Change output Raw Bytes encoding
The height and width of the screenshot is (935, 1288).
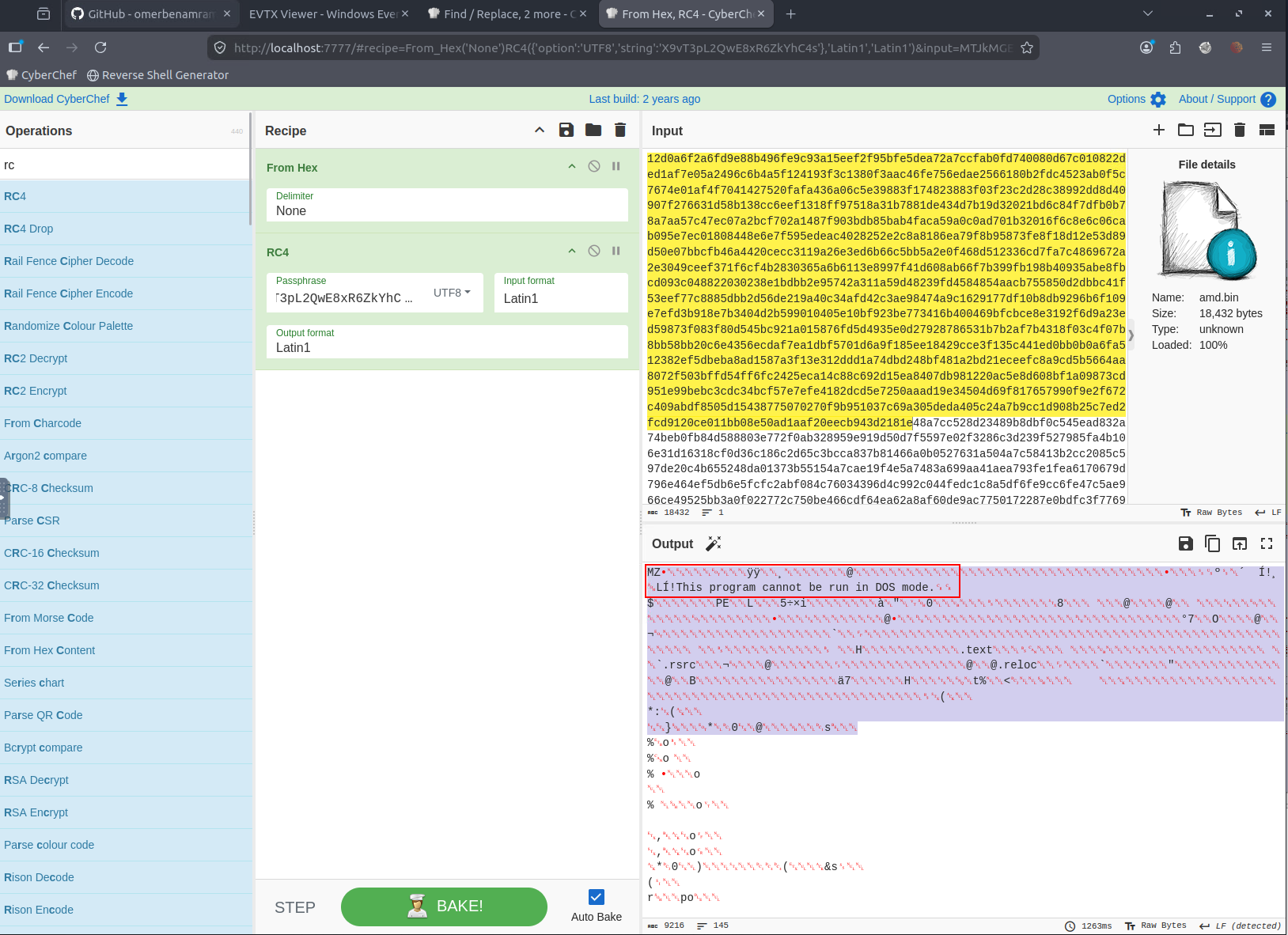(x=1156, y=926)
